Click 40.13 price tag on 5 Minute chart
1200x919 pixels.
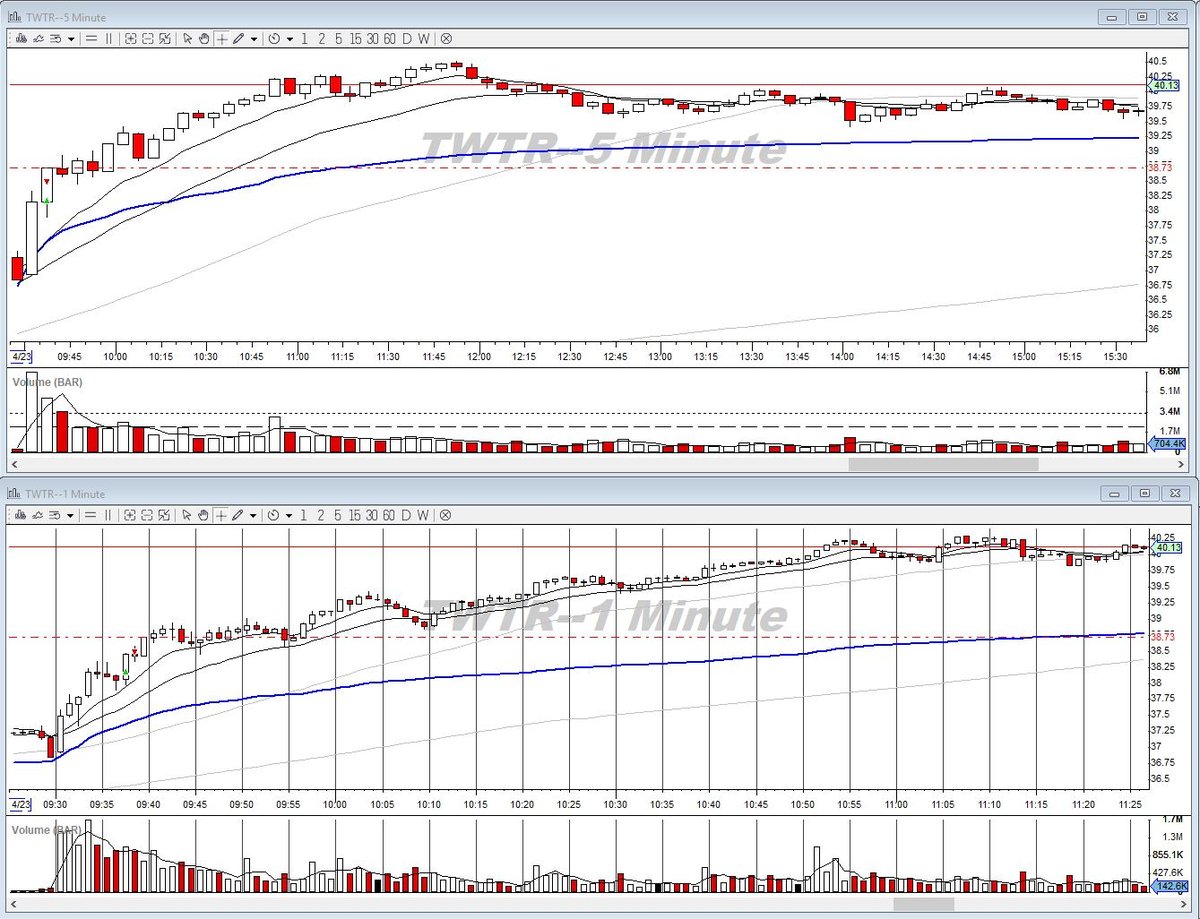pyautogui.click(x=1163, y=86)
